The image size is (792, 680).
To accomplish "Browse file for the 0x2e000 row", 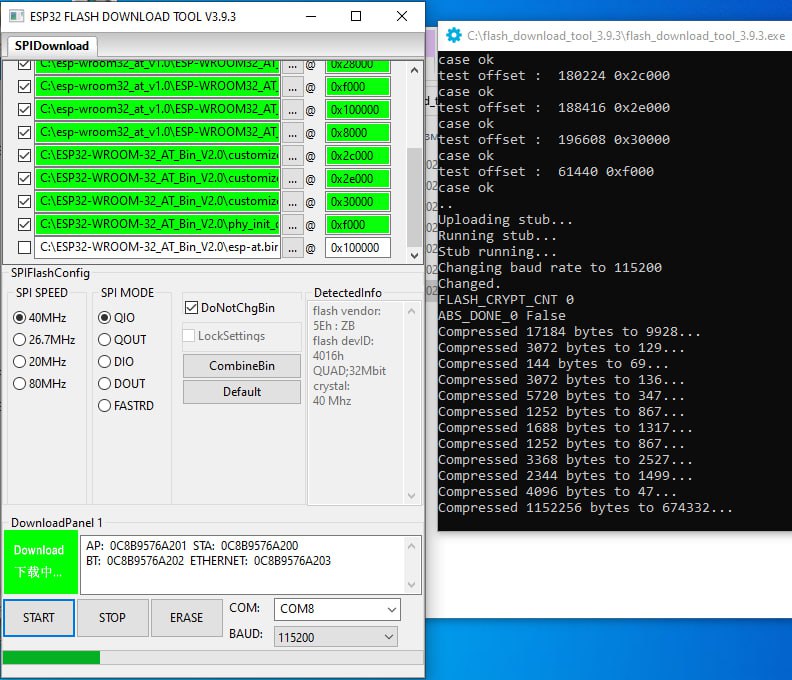I will pyautogui.click(x=292, y=179).
